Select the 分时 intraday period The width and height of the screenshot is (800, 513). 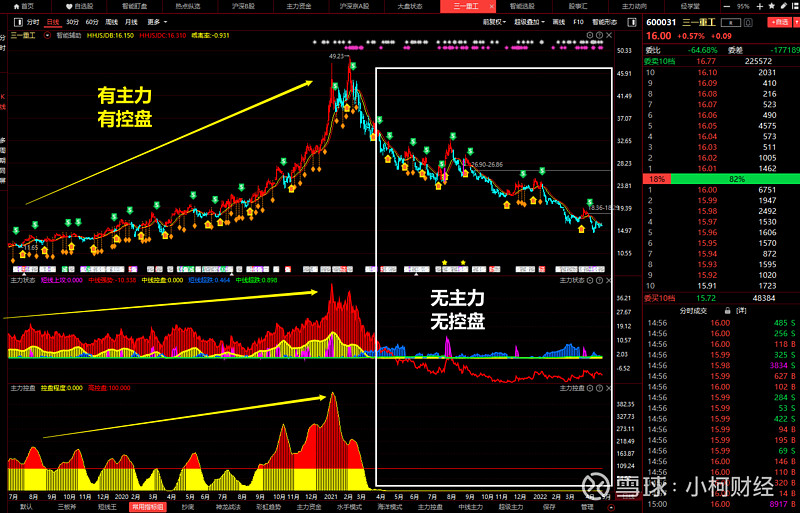pos(33,22)
